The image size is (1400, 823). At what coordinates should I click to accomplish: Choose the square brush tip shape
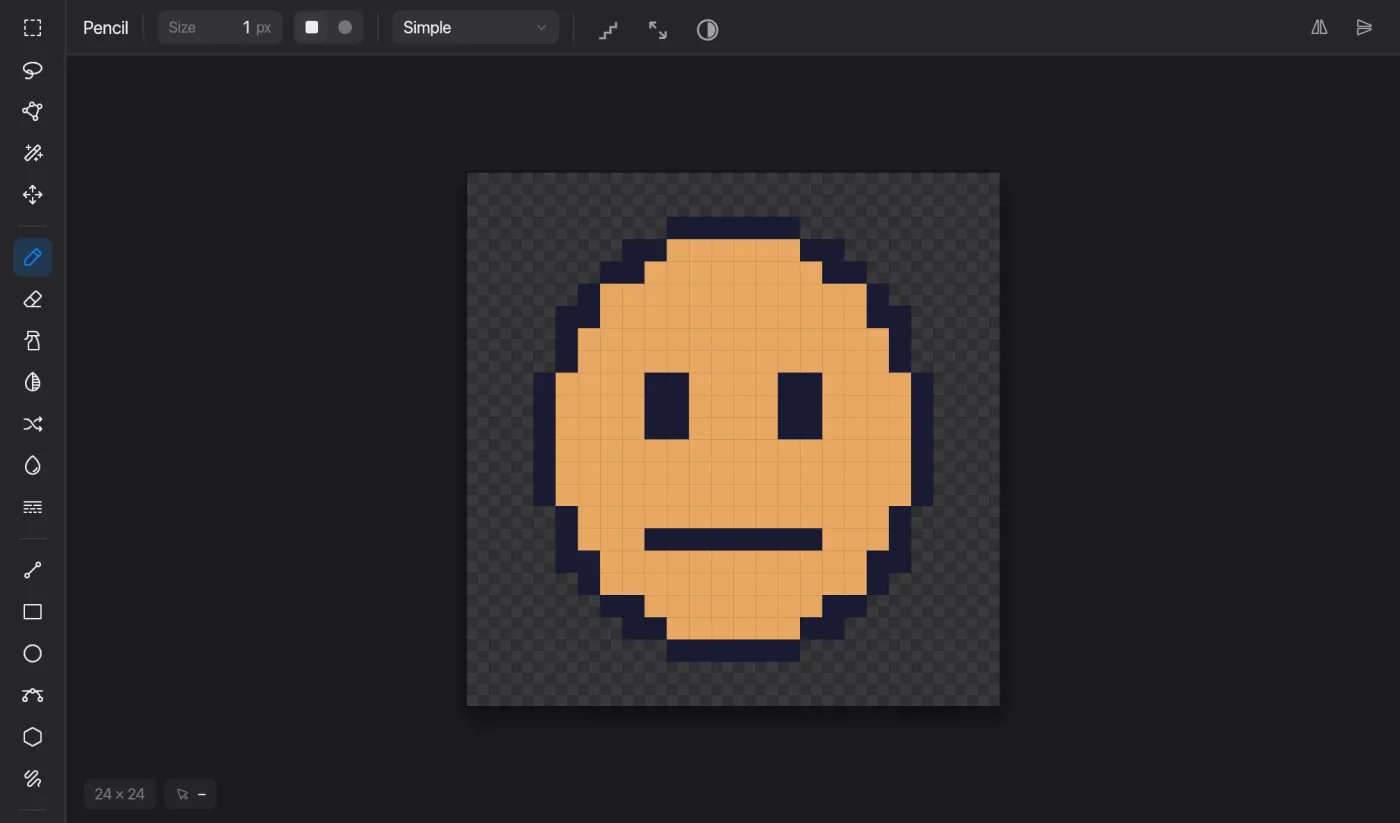click(x=312, y=28)
